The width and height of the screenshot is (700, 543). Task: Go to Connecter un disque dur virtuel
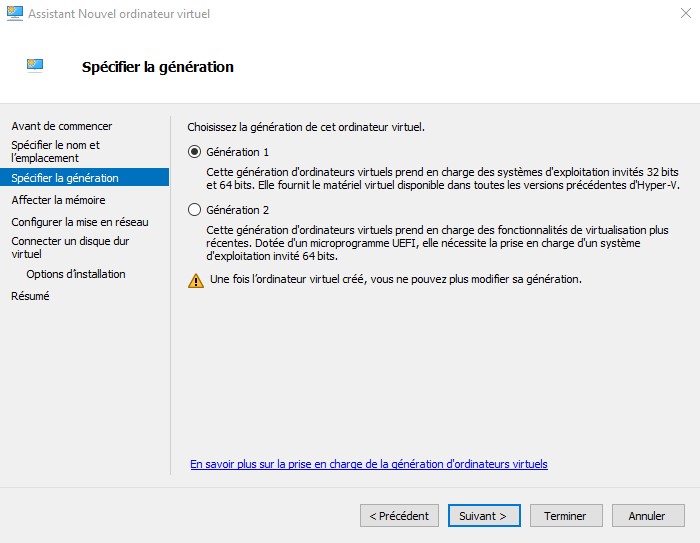coord(70,247)
